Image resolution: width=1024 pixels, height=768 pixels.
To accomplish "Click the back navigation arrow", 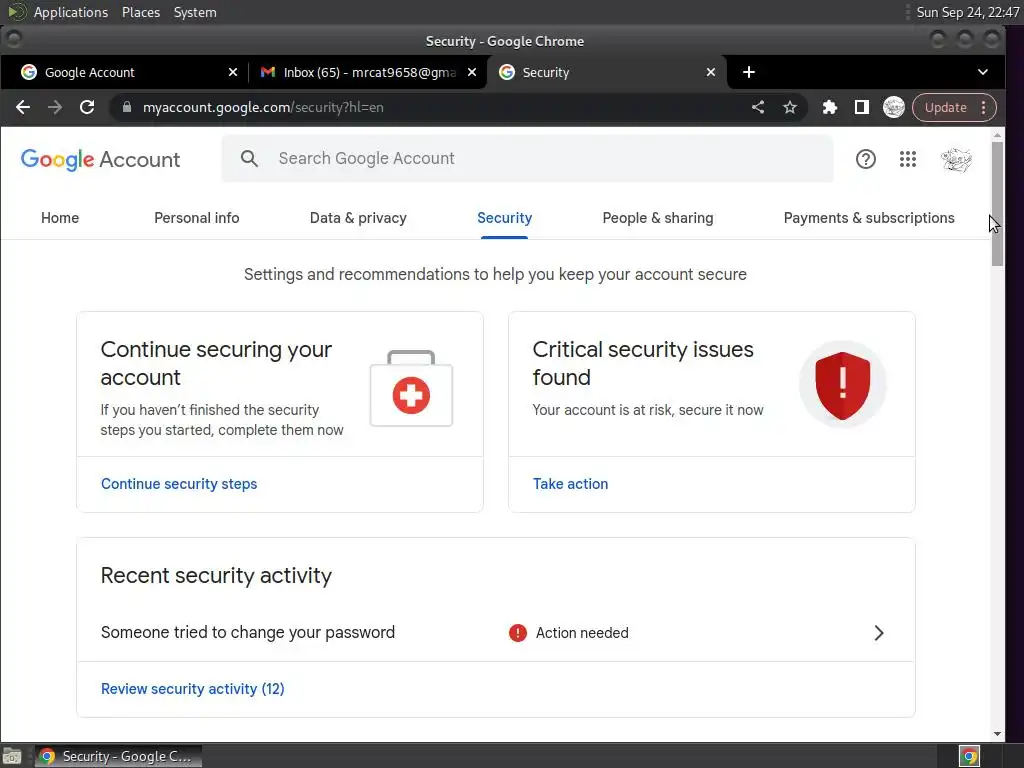I will click(23, 107).
